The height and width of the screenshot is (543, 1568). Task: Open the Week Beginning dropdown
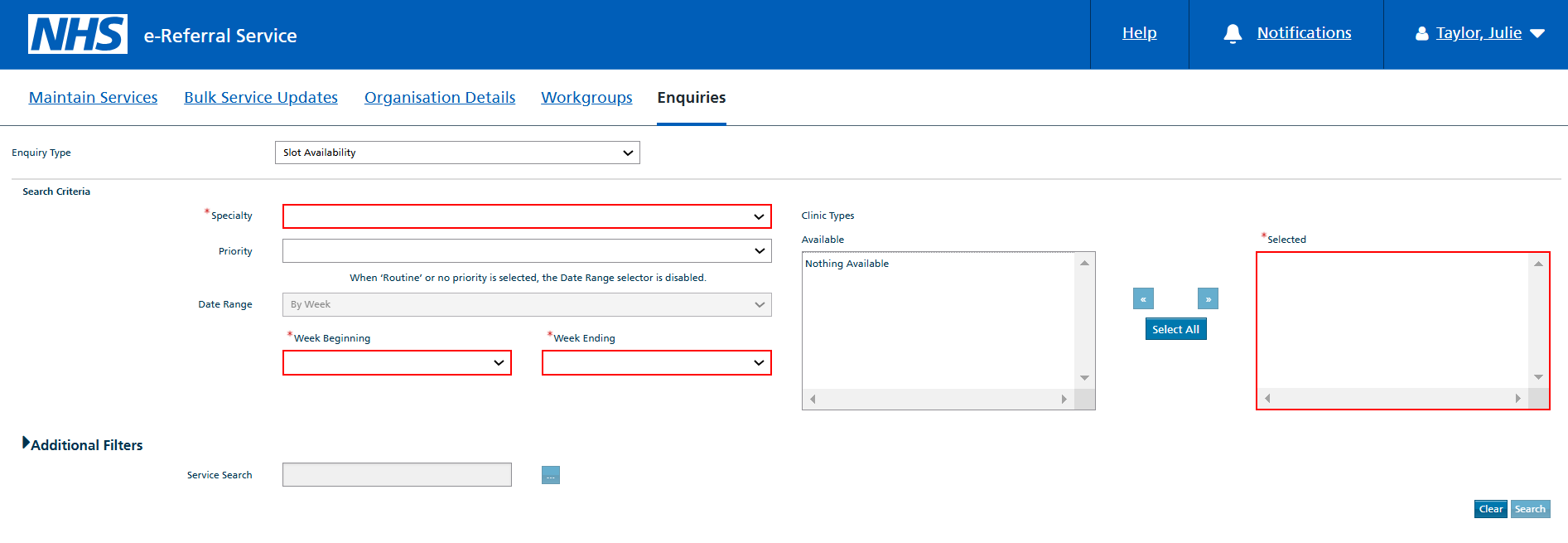pos(397,362)
